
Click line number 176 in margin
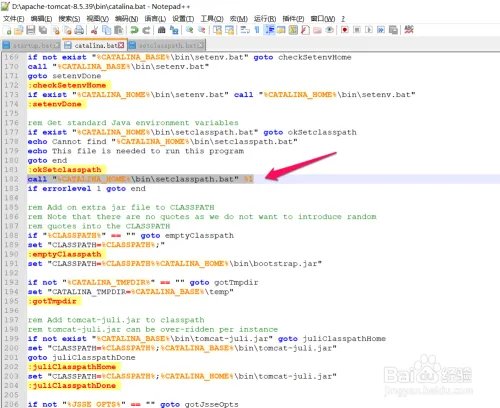point(11,123)
